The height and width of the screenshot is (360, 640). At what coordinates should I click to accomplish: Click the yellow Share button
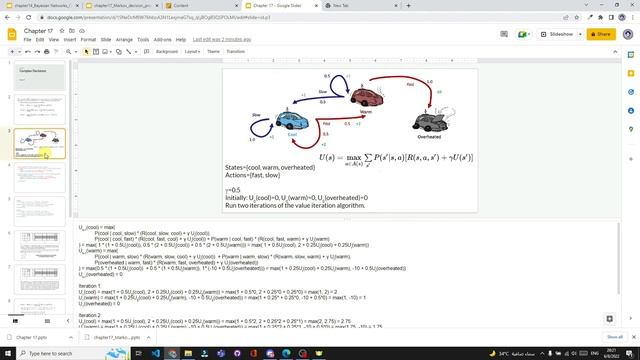[601, 34]
